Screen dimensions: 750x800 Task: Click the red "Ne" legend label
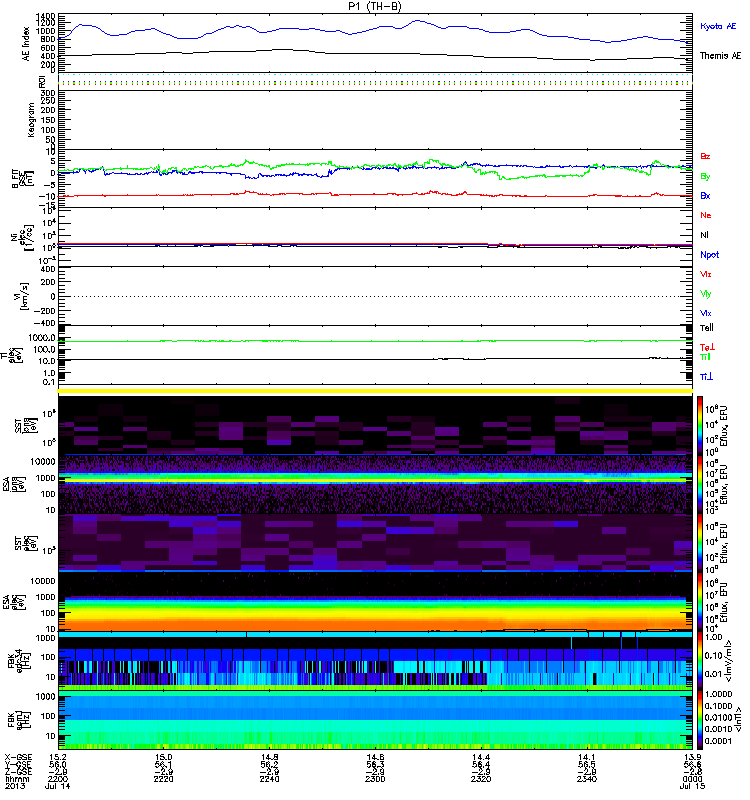tap(706, 215)
